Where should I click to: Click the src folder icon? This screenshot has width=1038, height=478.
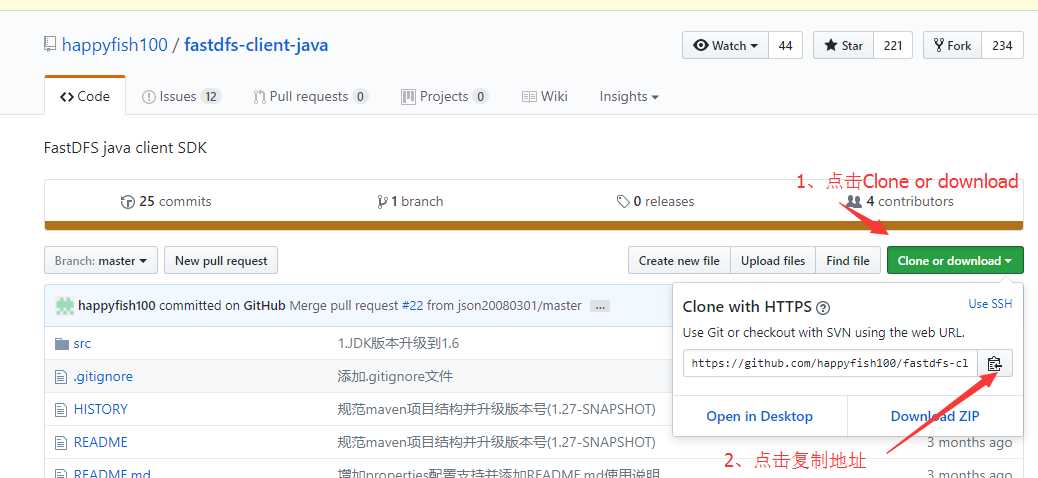point(62,344)
